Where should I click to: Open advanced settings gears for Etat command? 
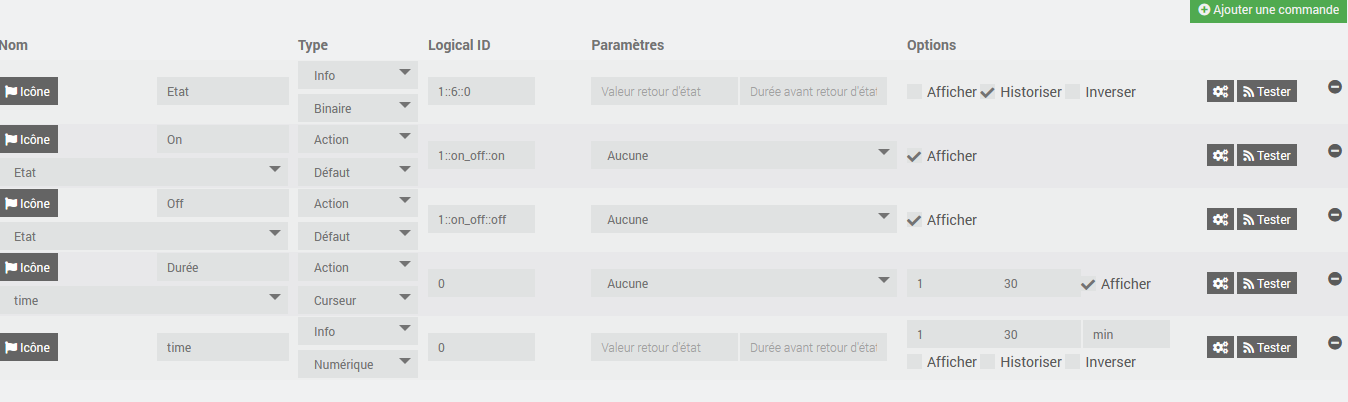1220,91
